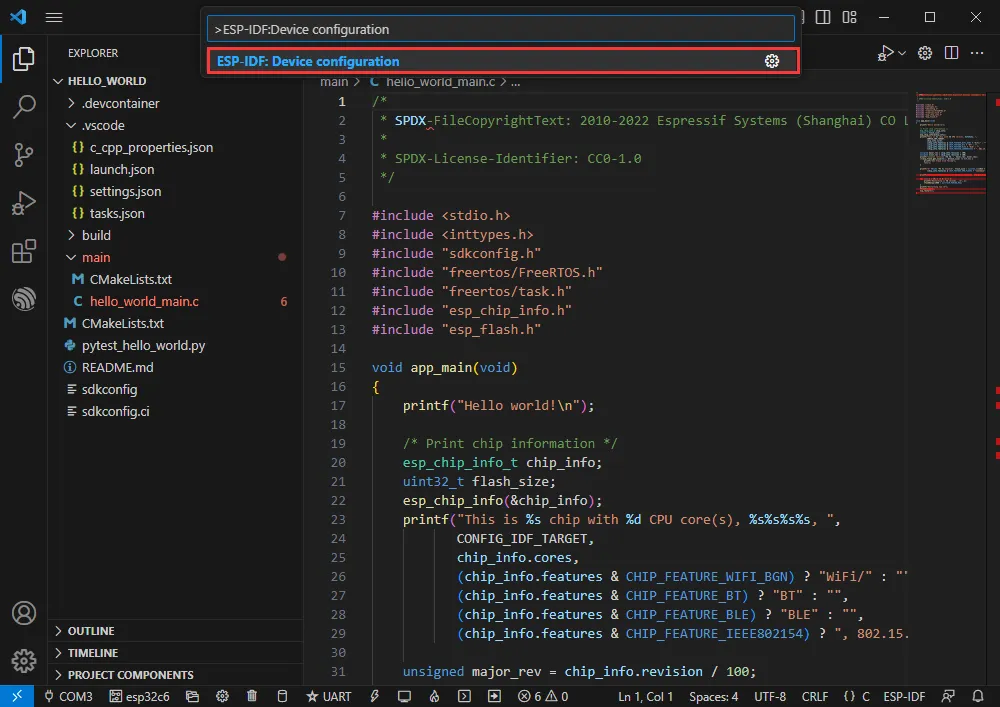The width and height of the screenshot is (1000, 707).
Task: Click the COM3 serial port in status bar
Action: pos(68,696)
